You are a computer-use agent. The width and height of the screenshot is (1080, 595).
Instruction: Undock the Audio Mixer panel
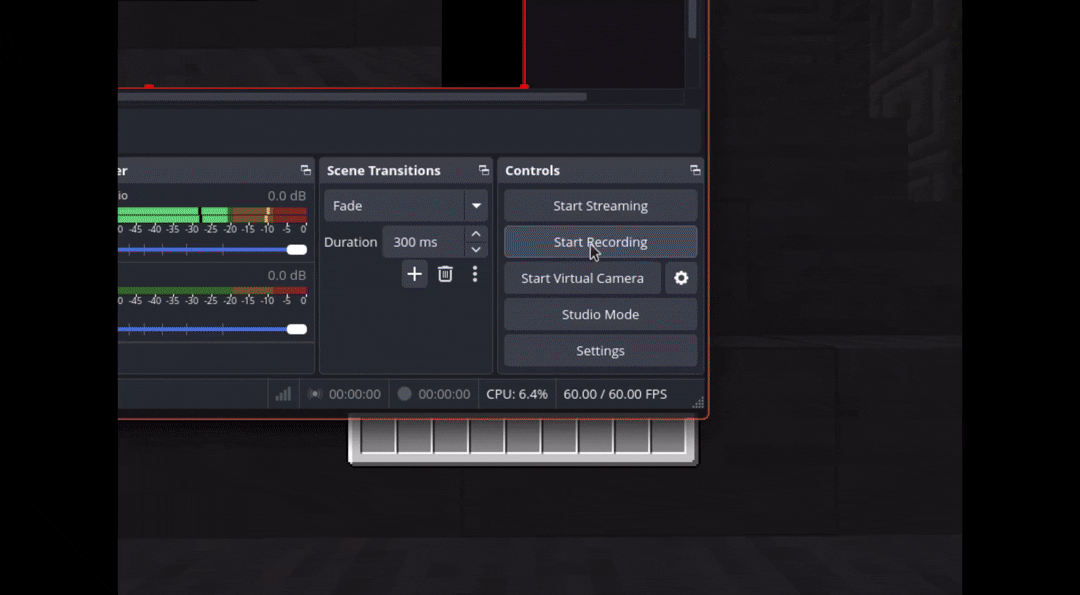(x=305, y=170)
